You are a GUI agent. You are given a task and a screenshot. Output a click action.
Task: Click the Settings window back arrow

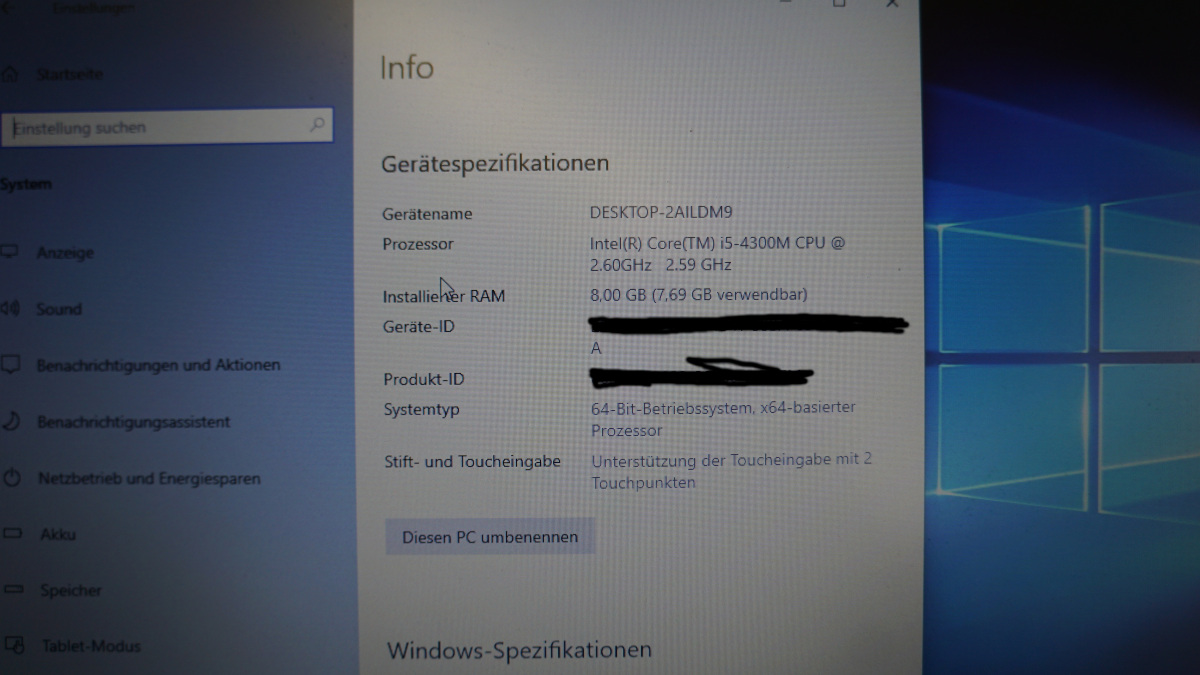coord(10,7)
